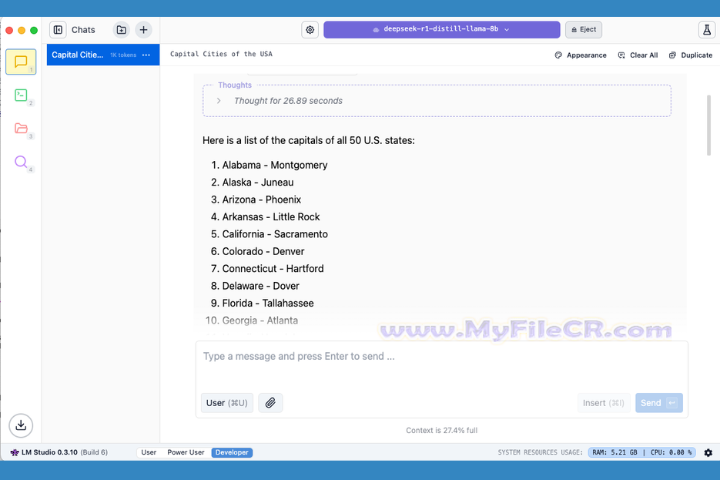Switch to Developer mode
The width and height of the screenshot is (720, 480).
(232, 452)
